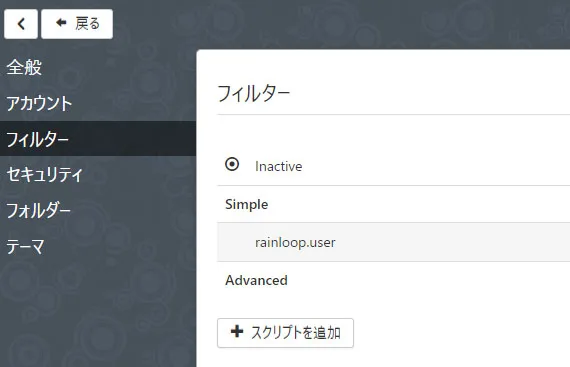Click the Advanced section heading

tap(256, 280)
